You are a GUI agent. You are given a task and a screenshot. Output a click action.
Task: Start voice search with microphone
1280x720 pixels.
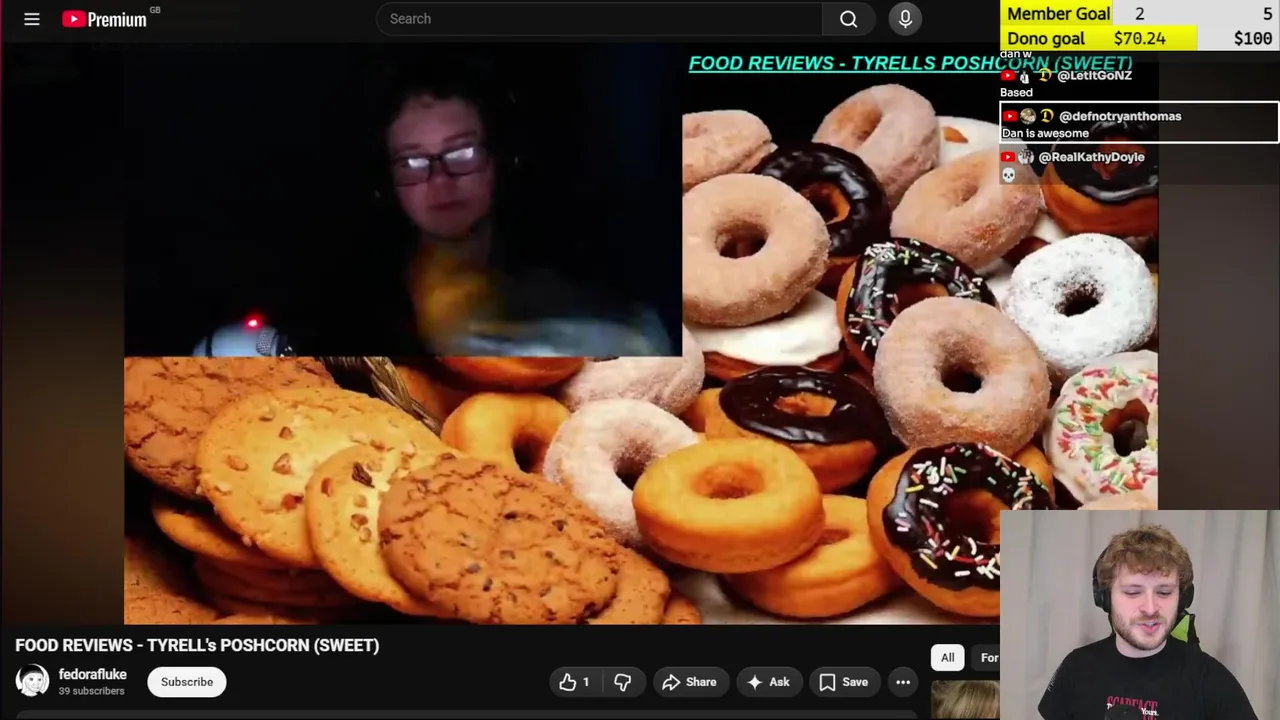[905, 19]
